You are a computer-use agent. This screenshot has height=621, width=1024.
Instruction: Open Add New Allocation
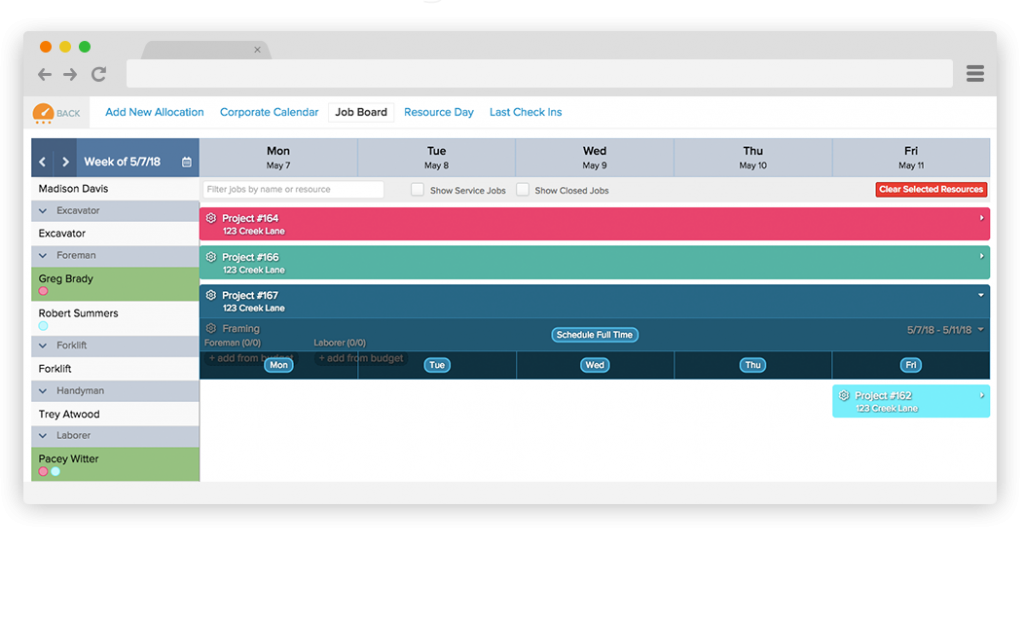tap(155, 112)
